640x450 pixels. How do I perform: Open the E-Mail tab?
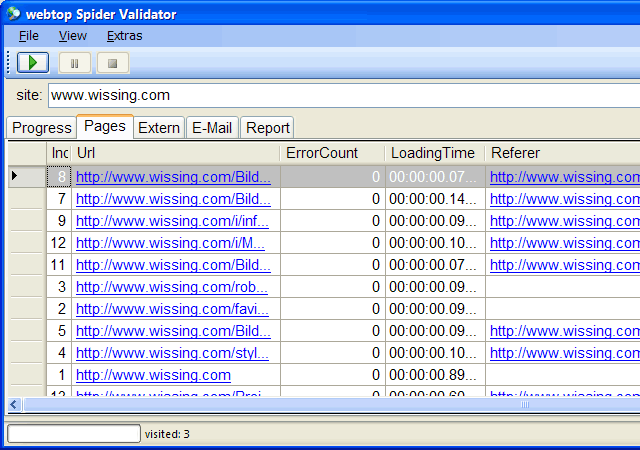point(212,128)
